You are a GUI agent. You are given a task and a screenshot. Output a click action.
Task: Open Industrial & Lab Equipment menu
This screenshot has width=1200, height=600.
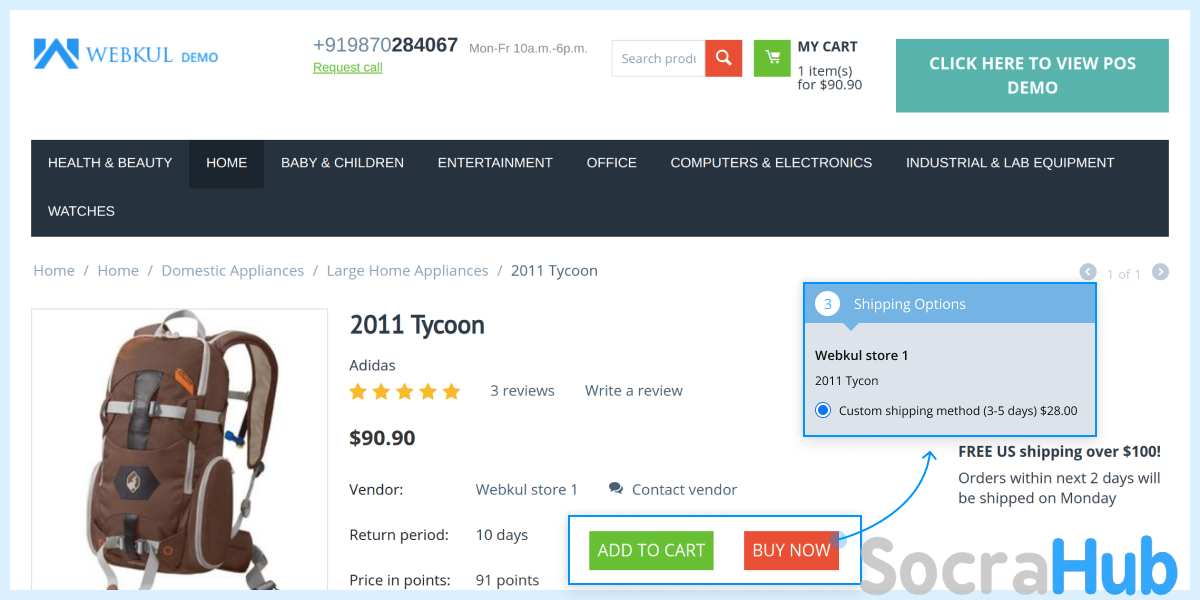pos(1010,163)
